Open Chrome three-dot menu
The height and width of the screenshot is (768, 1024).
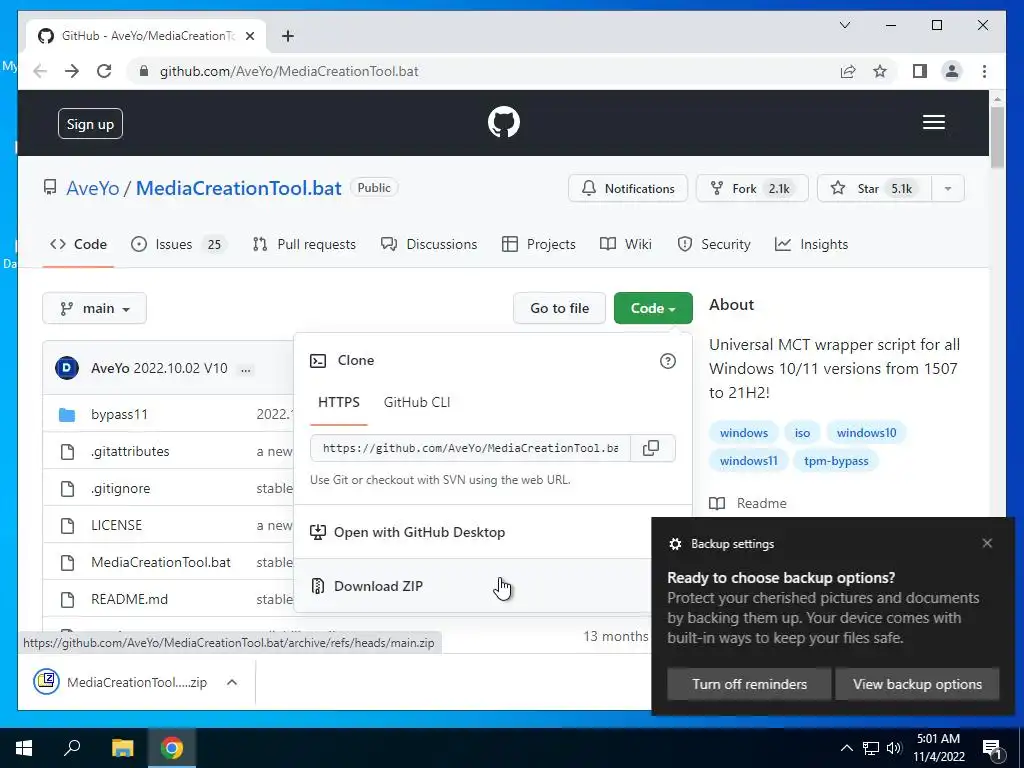(x=984, y=71)
